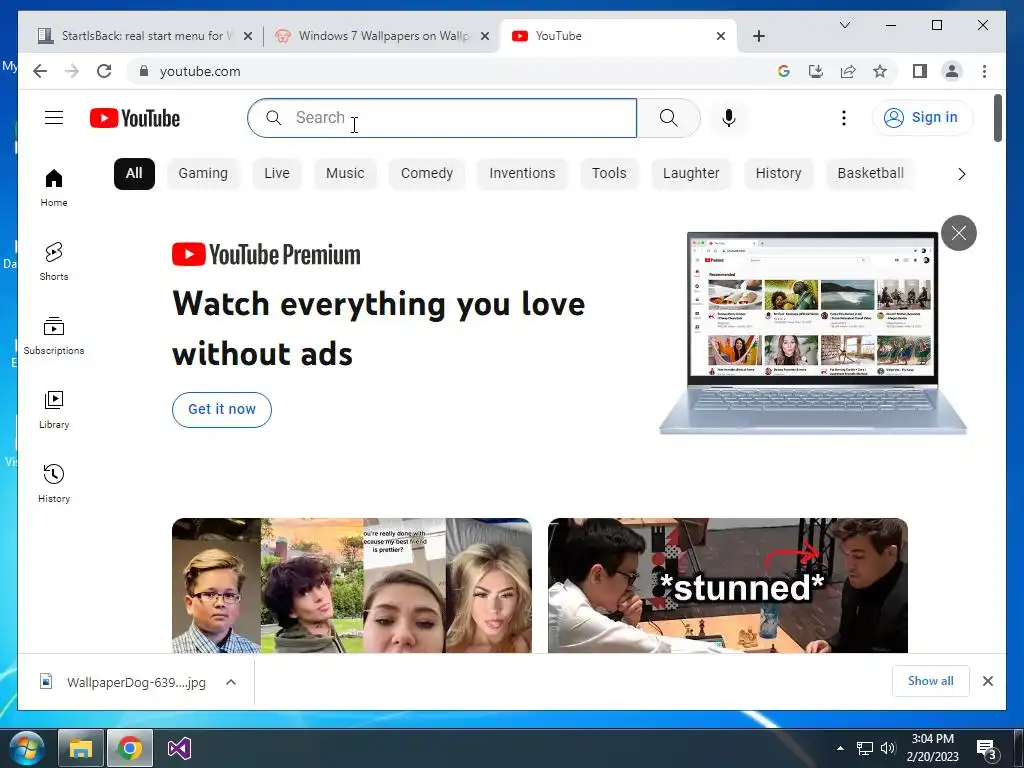Click the browser back arrow
This screenshot has height=768, width=1024.
click(40, 71)
